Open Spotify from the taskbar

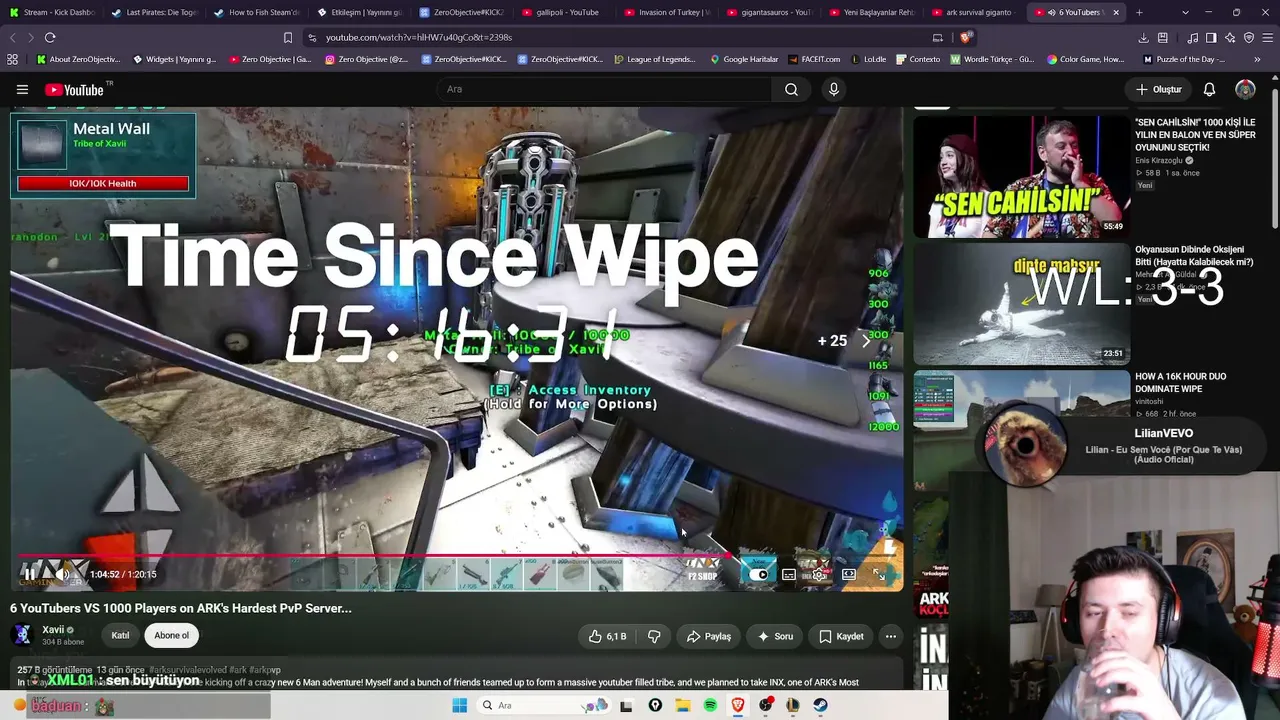(x=710, y=705)
